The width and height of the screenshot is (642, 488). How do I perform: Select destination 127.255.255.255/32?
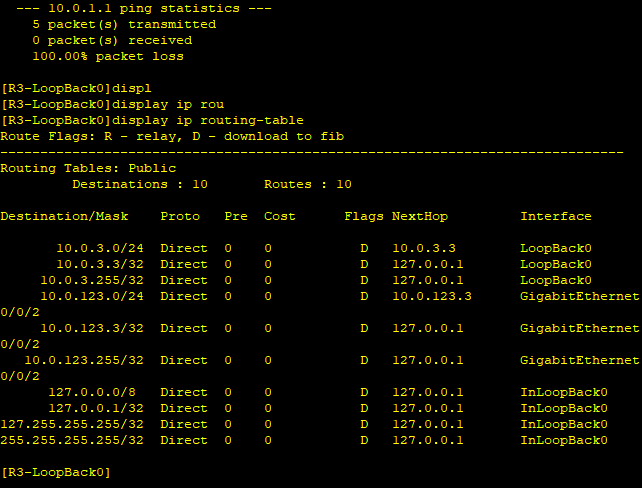pyautogui.click(x=72, y=424)
